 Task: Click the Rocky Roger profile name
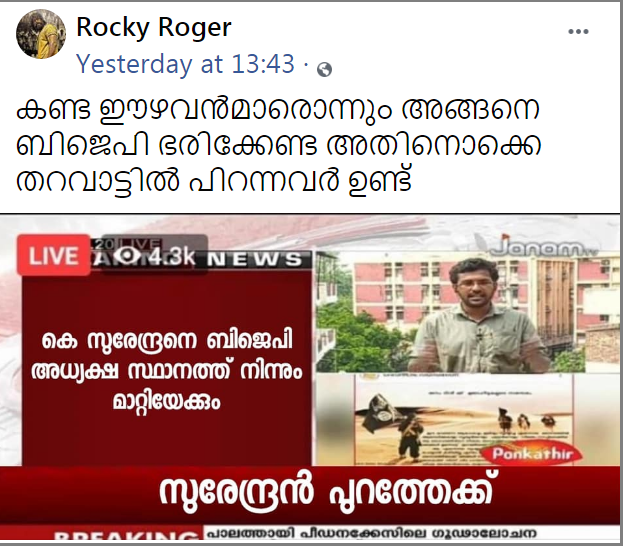tap(154, 27)
